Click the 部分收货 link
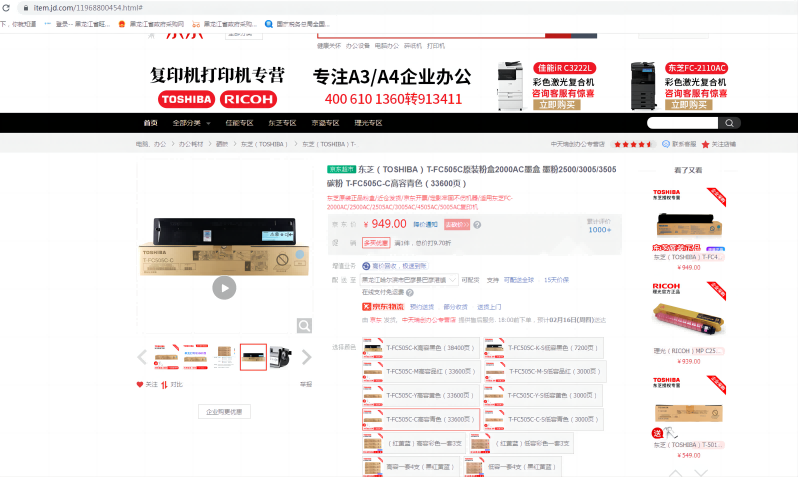 (x=455, y=307)
